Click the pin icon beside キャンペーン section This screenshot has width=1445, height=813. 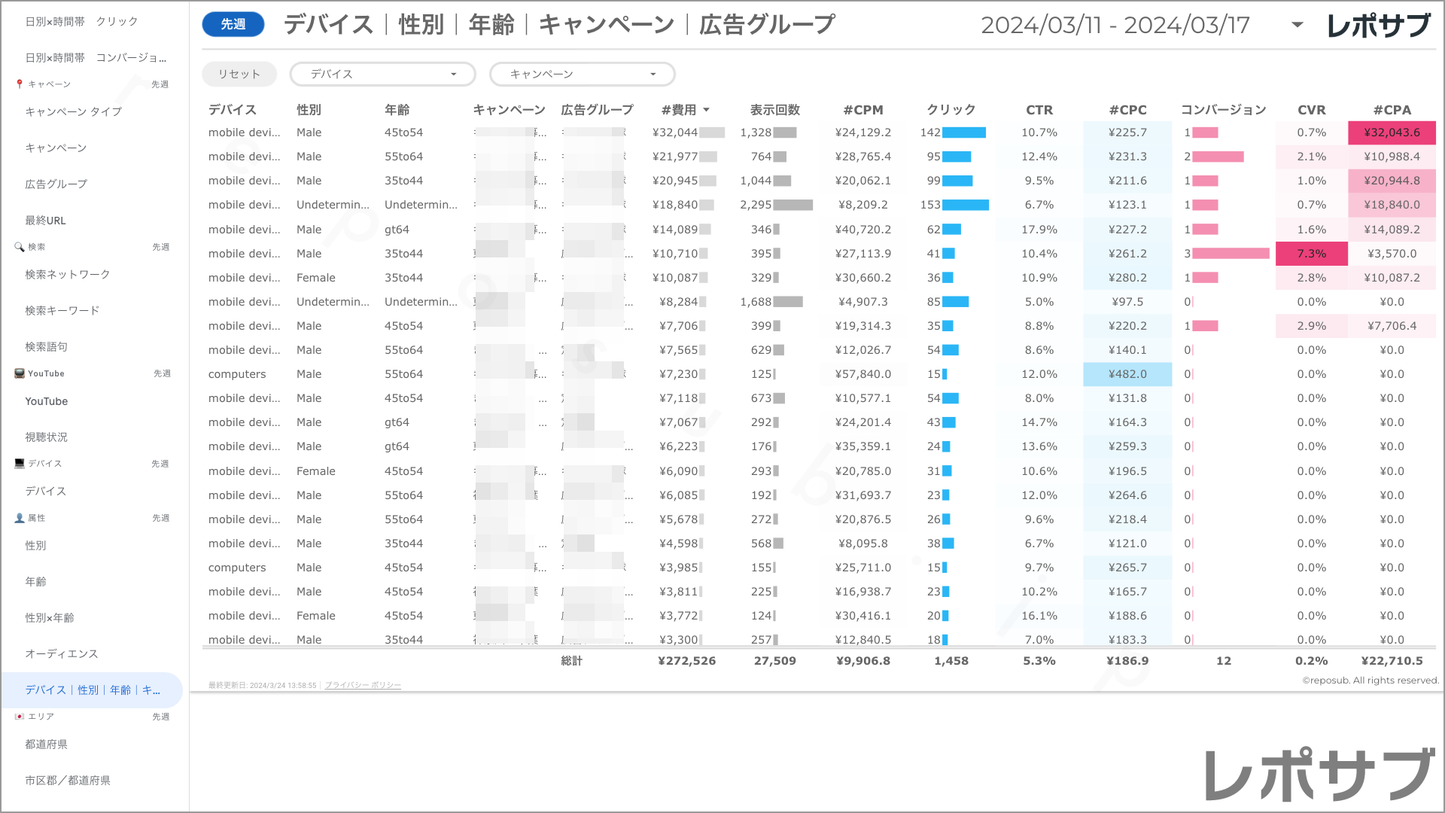coord(19,84)
